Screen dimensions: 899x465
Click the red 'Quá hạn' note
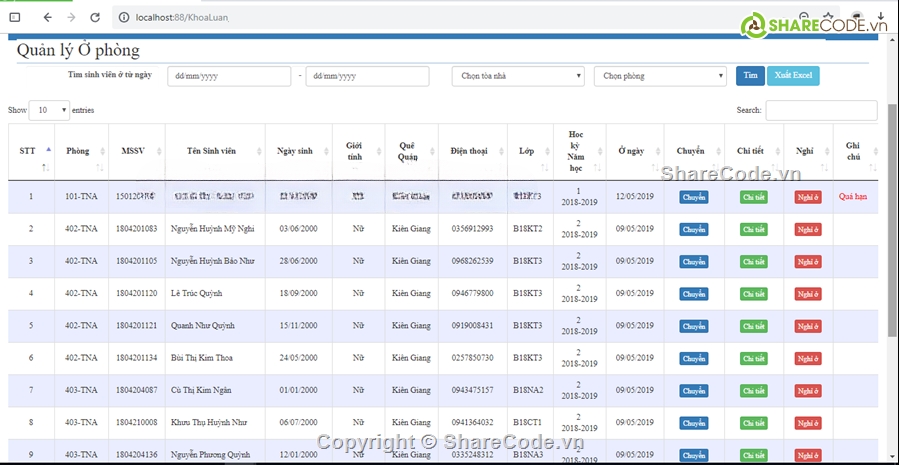click(853, 196)
